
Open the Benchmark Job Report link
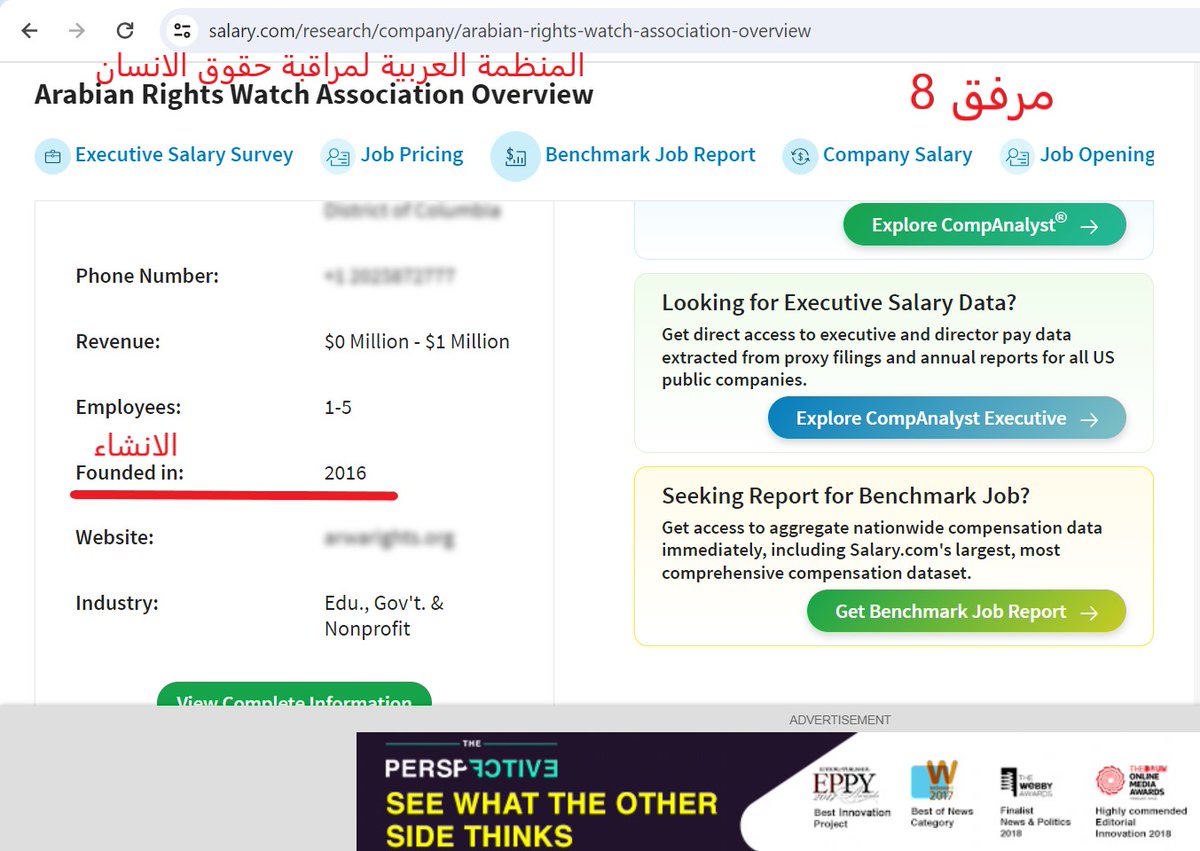(650, 155)
